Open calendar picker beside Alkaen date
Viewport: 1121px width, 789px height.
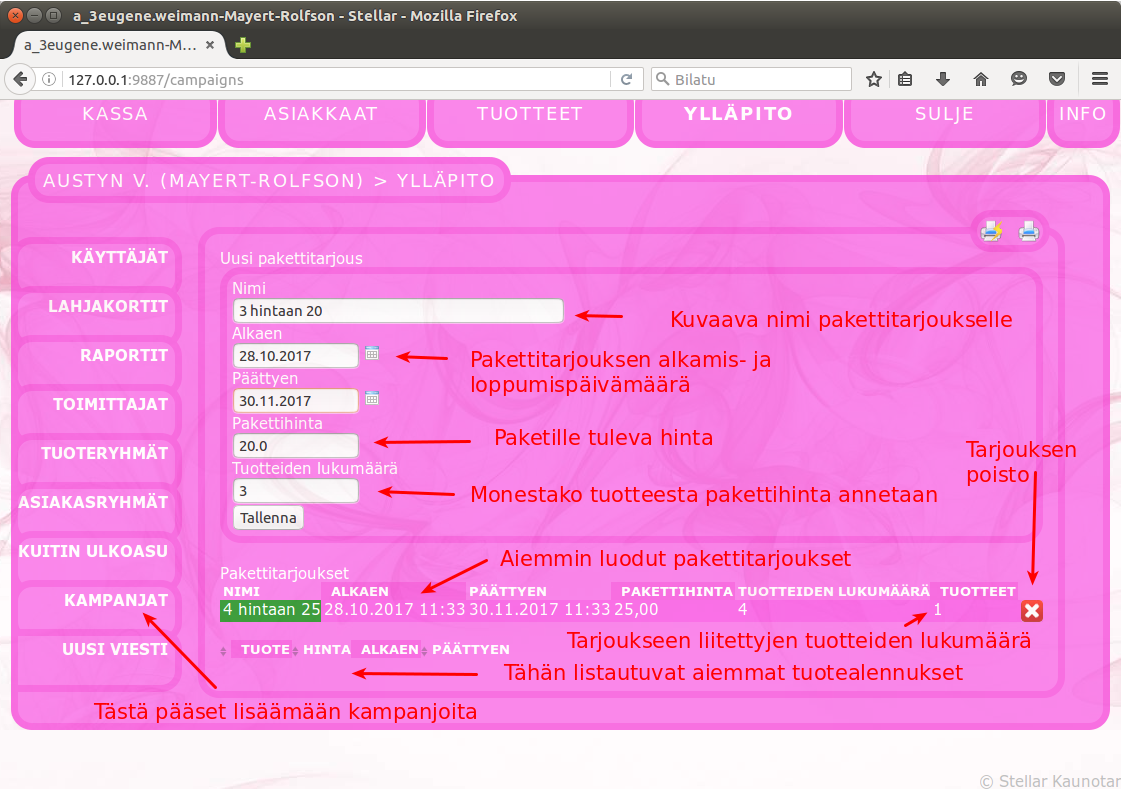point(372,353)
